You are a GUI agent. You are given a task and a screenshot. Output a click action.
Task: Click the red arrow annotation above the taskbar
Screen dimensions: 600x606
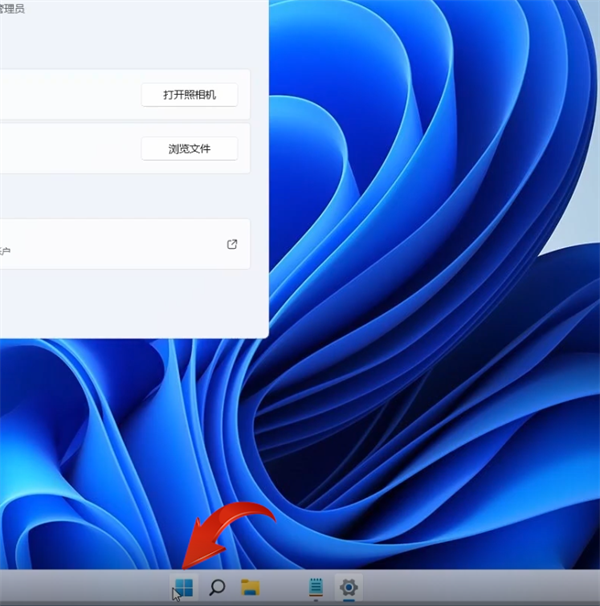point(225,528)
